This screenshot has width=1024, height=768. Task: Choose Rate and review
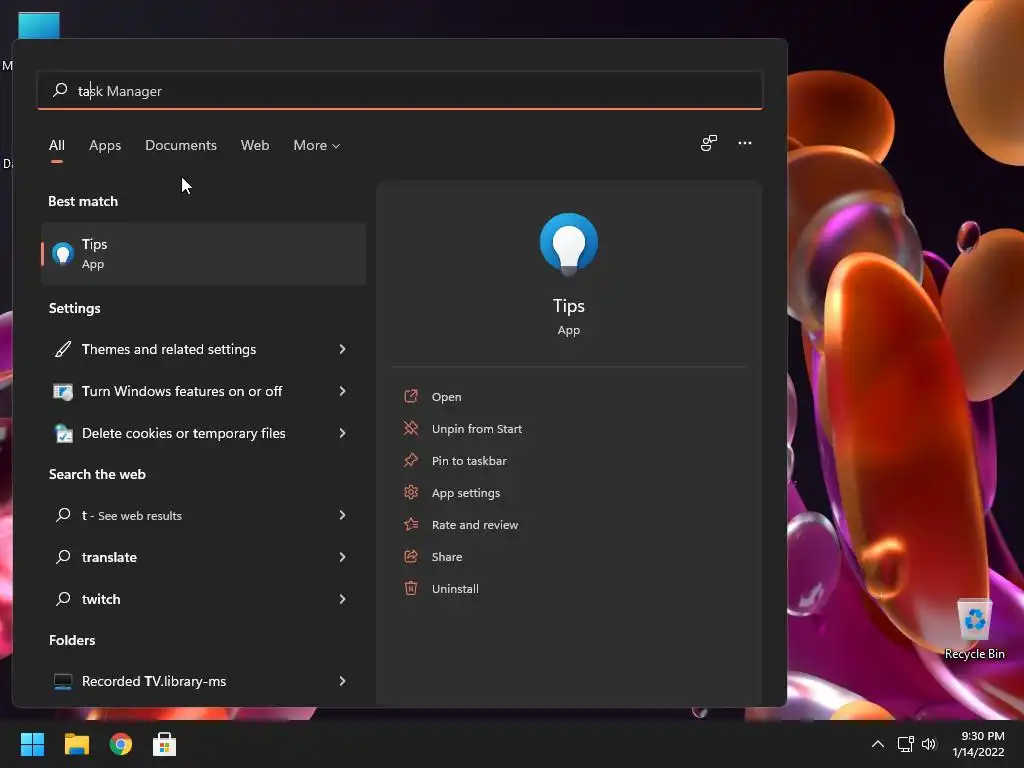tap(475, 524)
